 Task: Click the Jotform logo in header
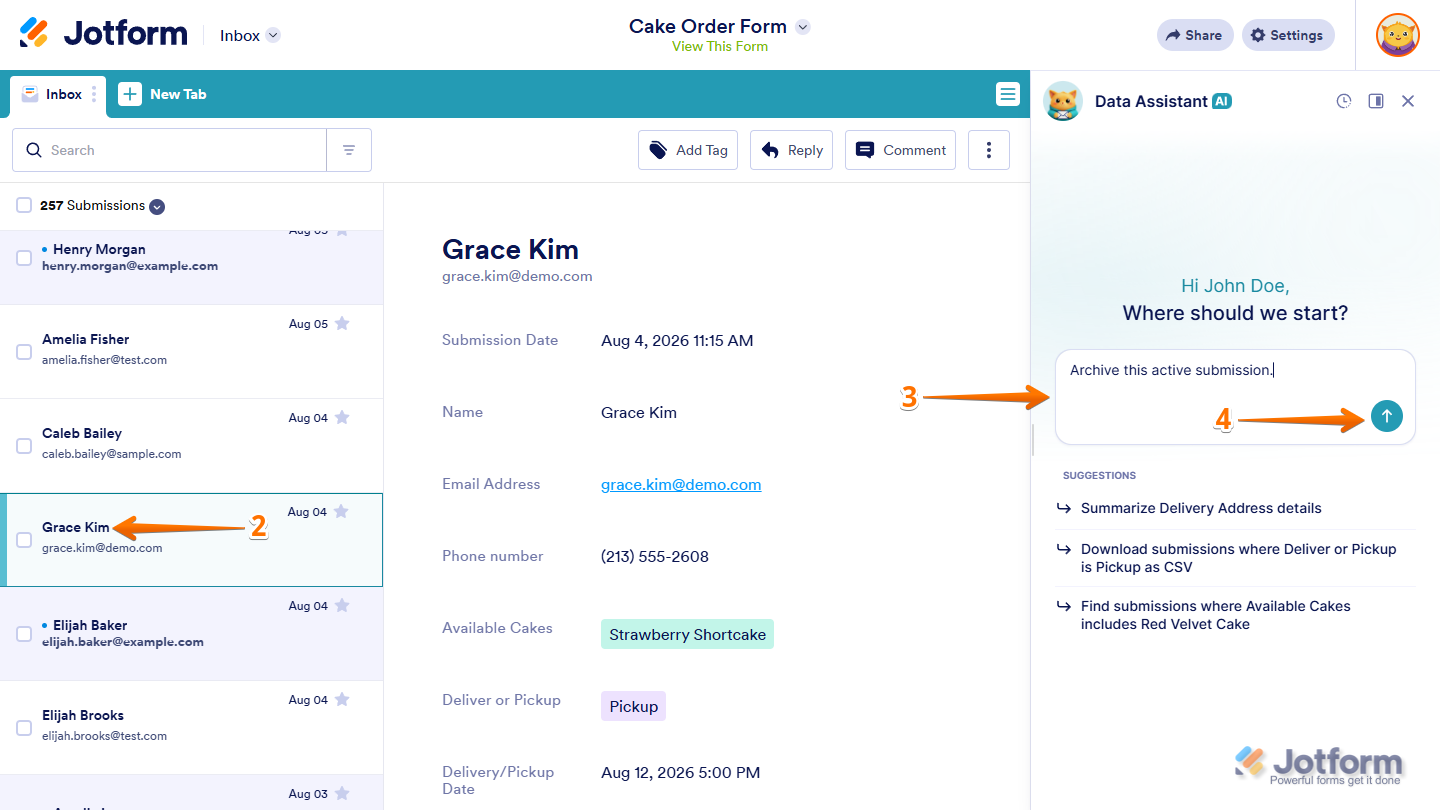click(x=103, y=34)
